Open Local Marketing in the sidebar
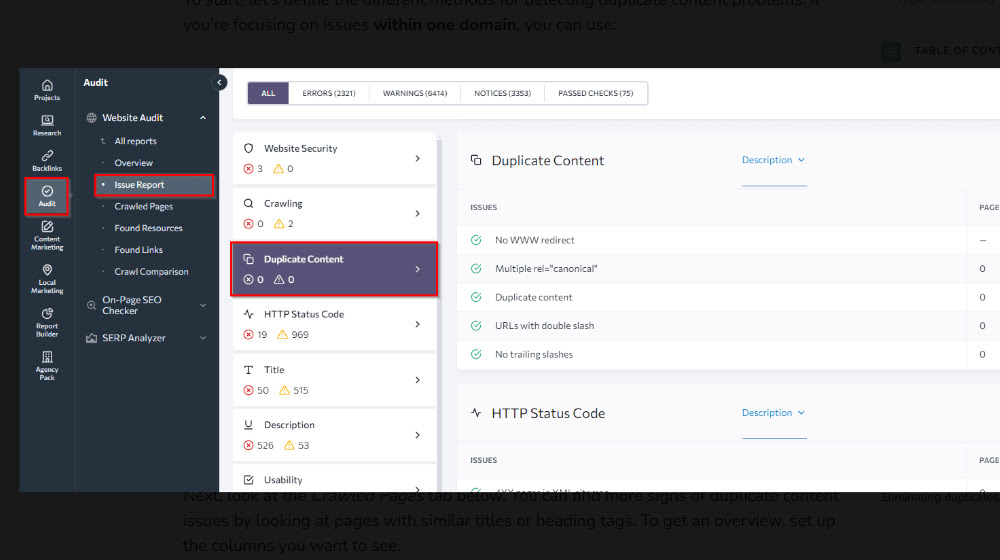The height and width of the screenshot is (560, 1000). 47,279
